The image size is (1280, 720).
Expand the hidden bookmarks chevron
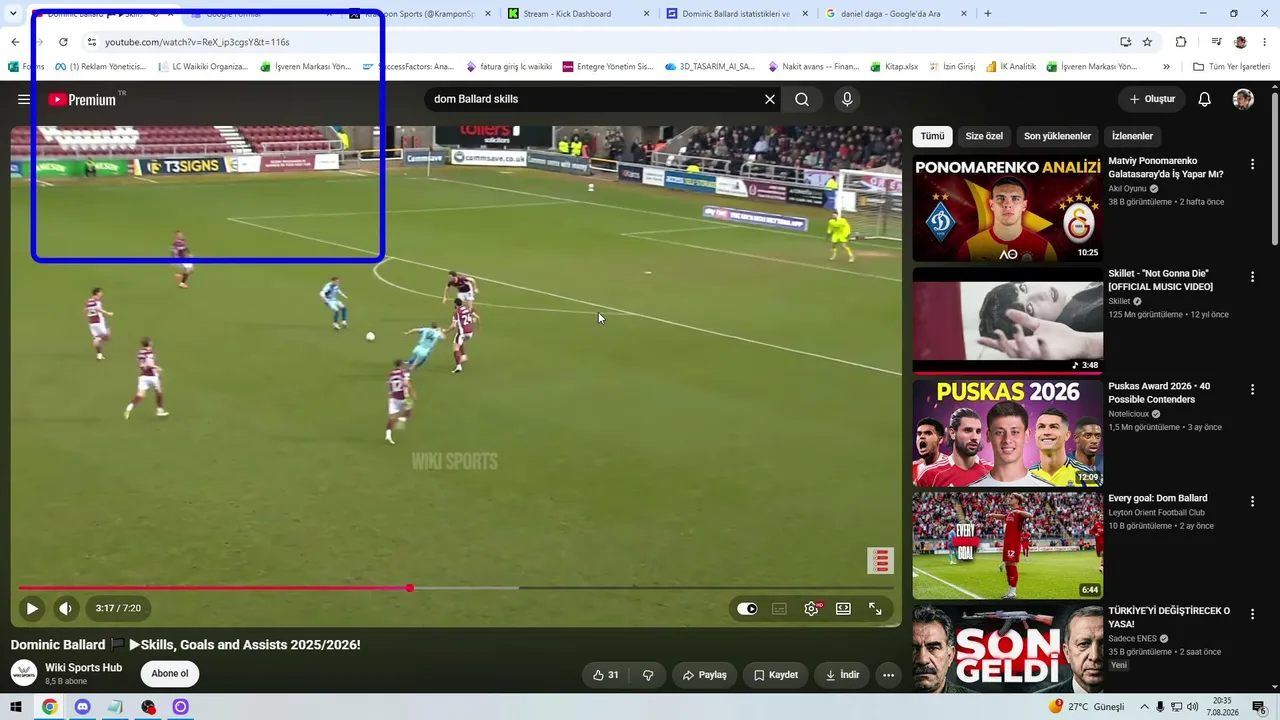click(1166, 67)
